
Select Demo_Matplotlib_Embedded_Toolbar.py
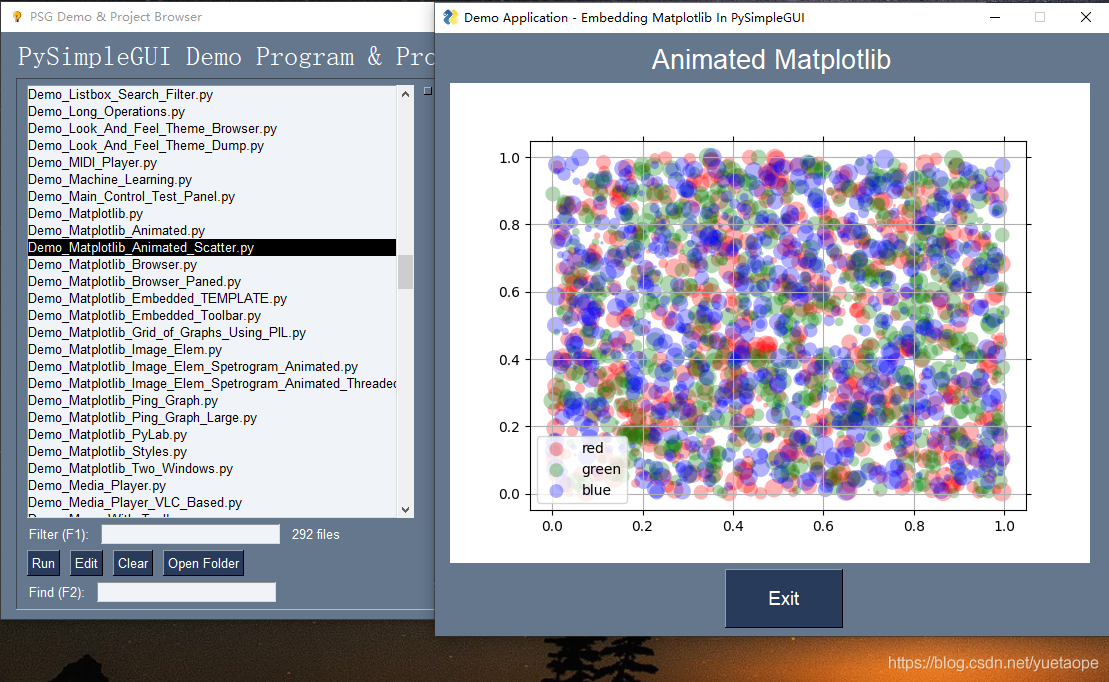tap(211, 315)
